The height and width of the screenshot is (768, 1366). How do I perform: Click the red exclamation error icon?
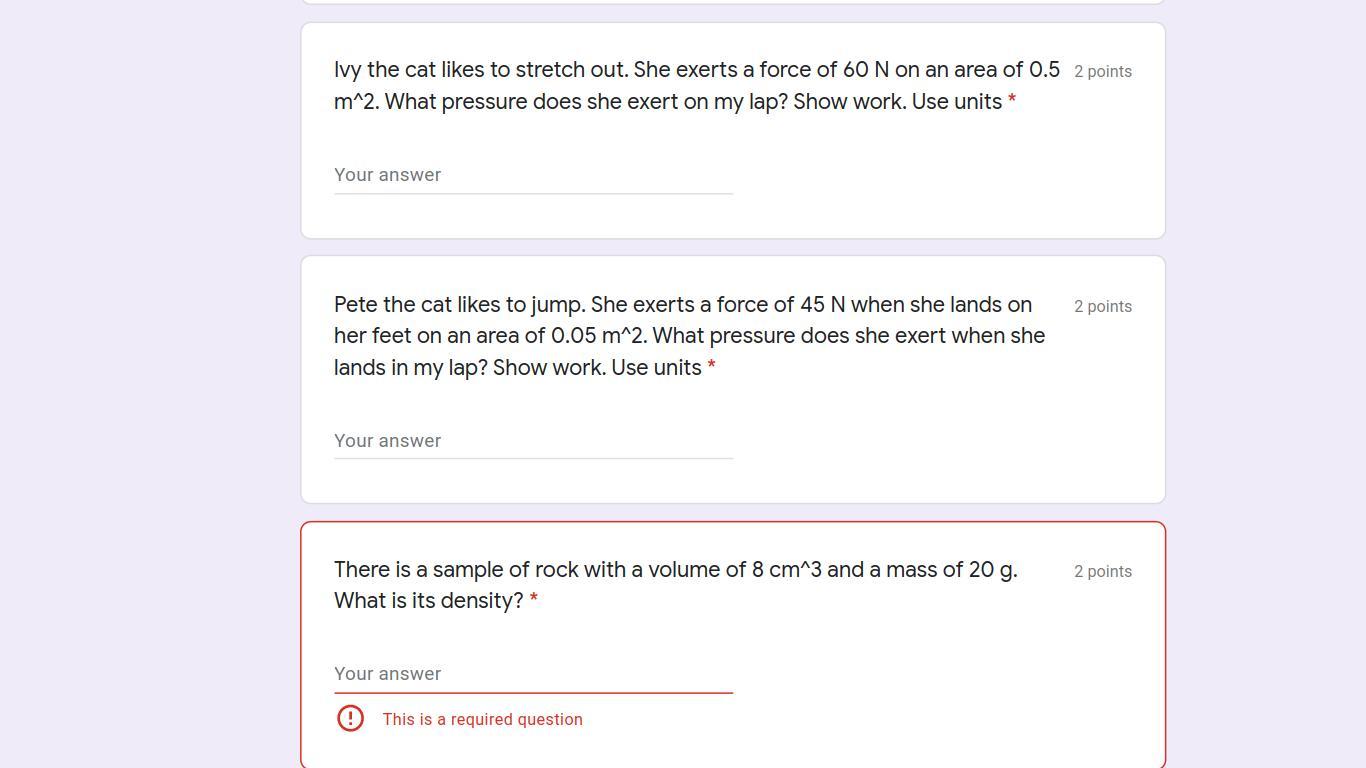click(350, 719)
